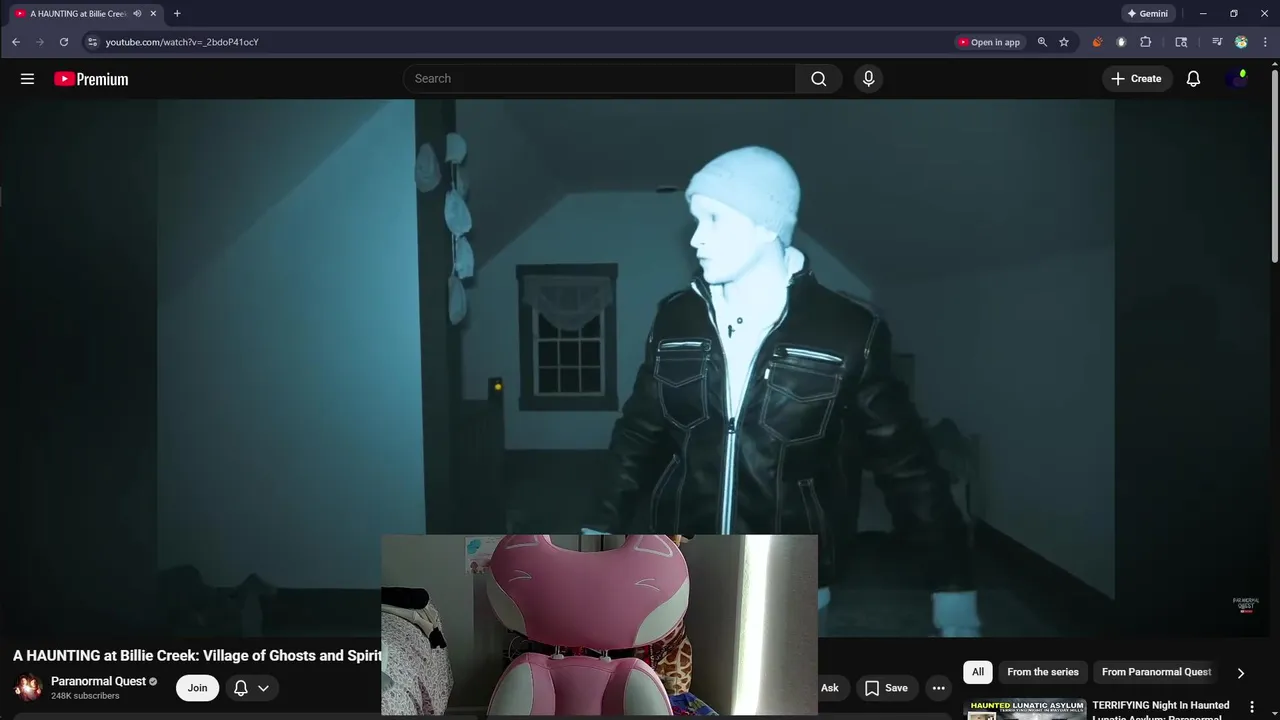Click the gray hand extension icon
Screen dimensions: 1280x720
pos(1121,42)
